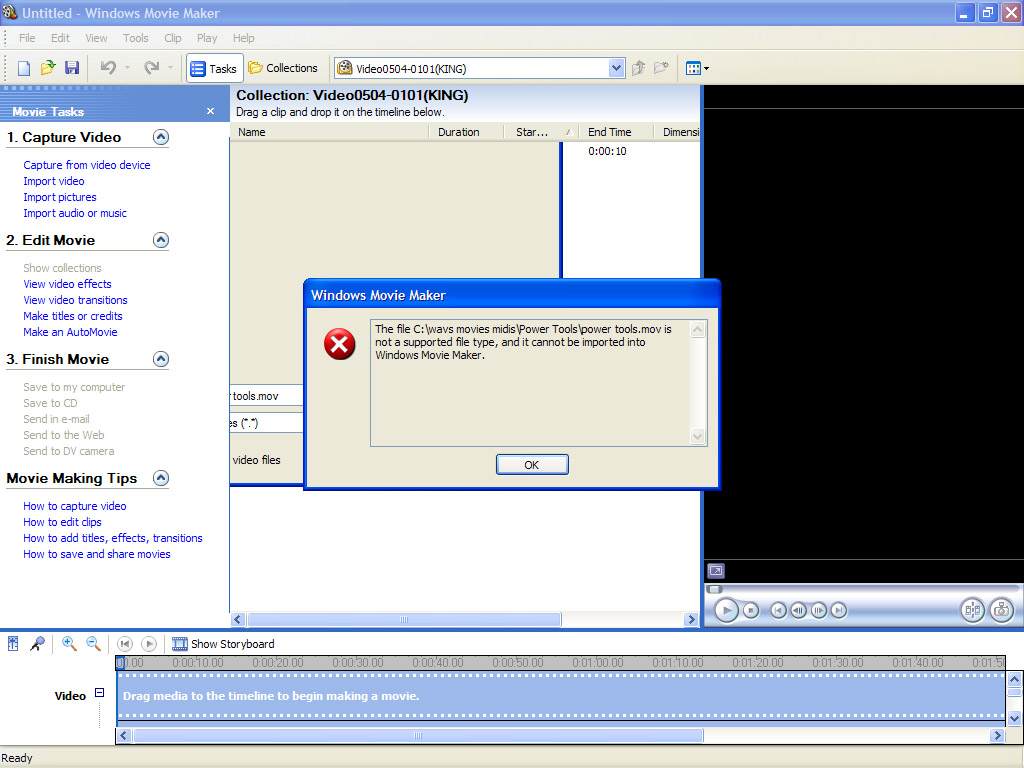Click the preview monitor seek bar
1024x768 pixels.
[x=863, y=589]
